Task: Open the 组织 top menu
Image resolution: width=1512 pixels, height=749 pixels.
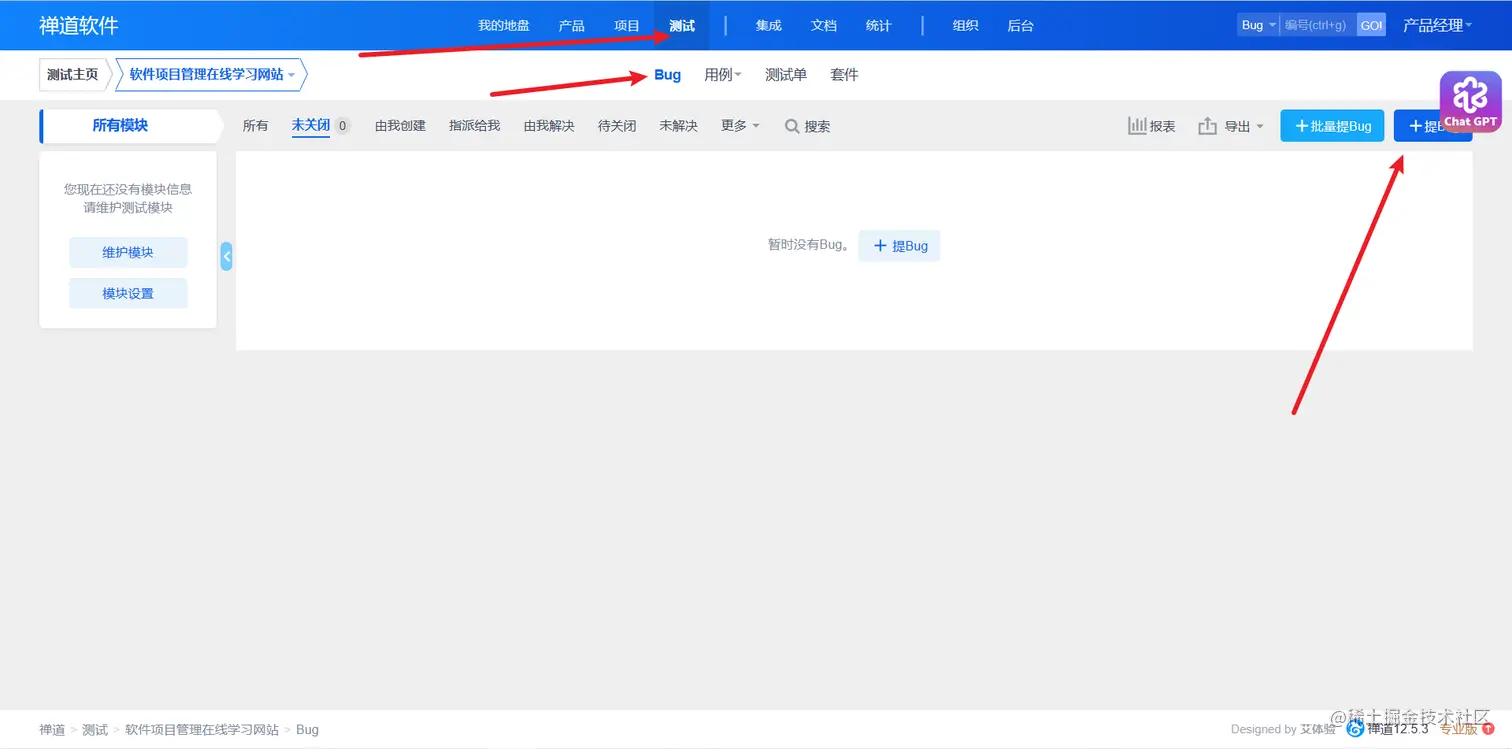Action: tap(966, 25)
